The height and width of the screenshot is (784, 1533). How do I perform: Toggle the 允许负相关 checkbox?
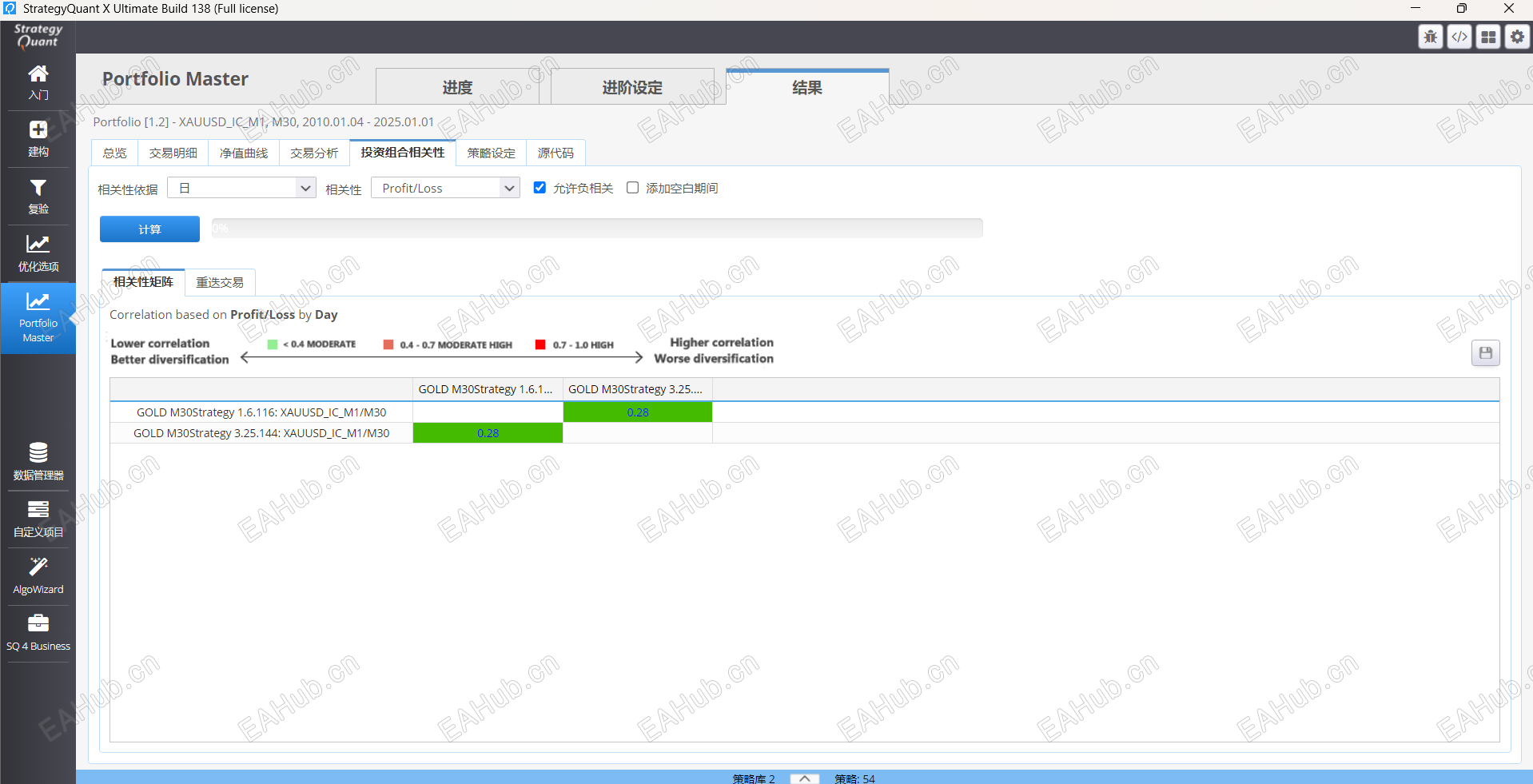point(540,188)
